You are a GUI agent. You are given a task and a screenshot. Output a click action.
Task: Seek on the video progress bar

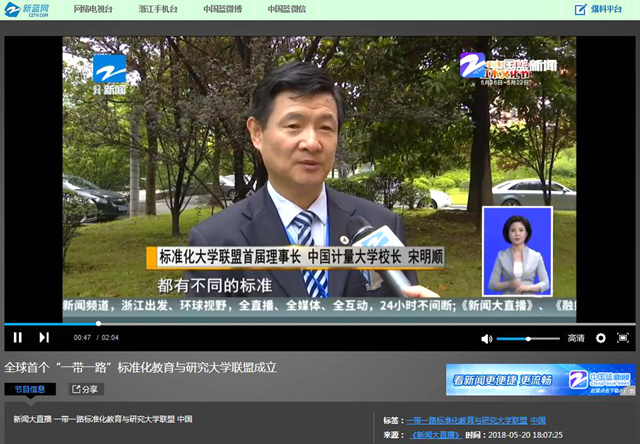(300, 324)
